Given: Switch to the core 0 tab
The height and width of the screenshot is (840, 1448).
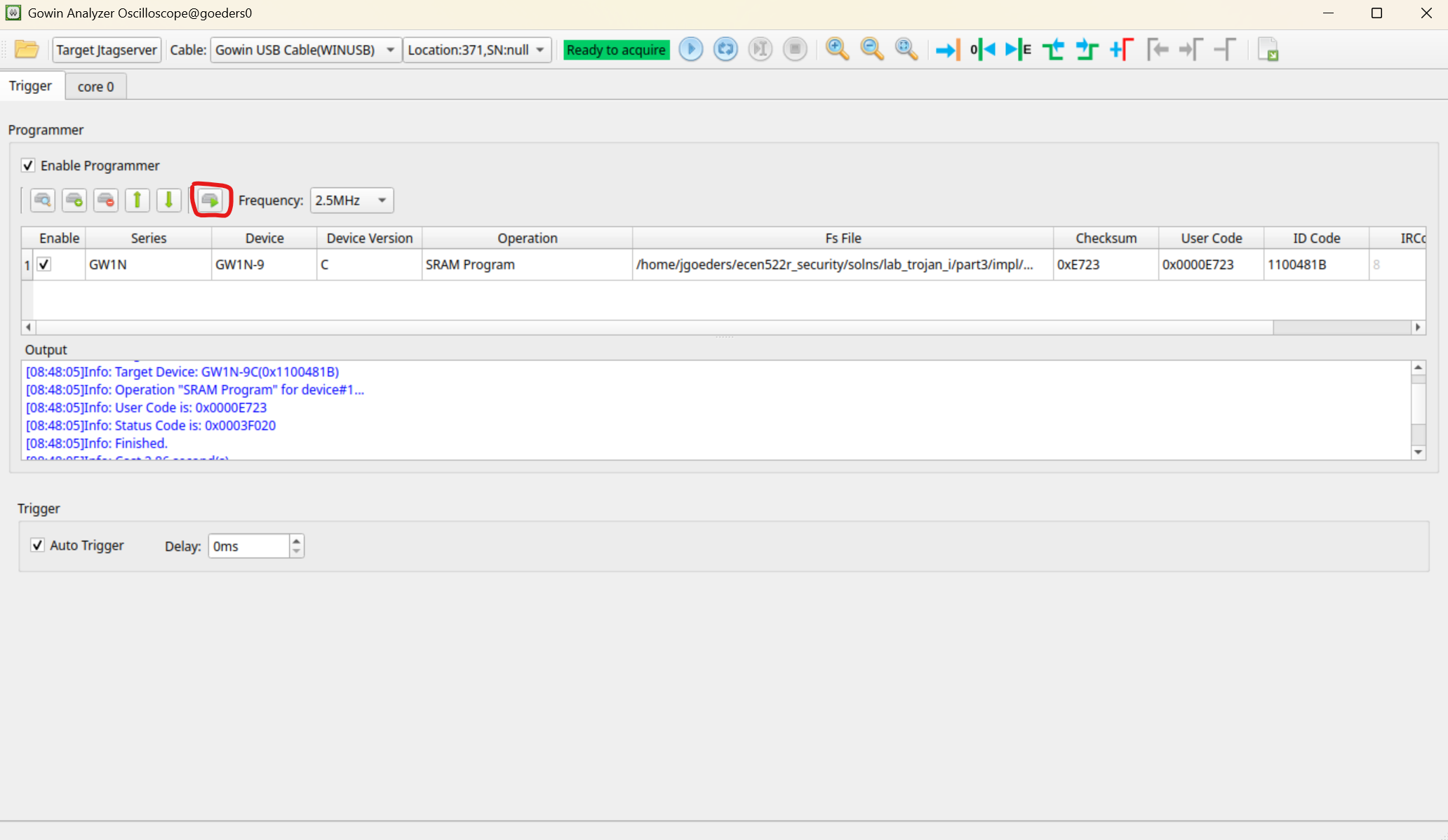Looking at the screenshot, I should click(95, 87).
